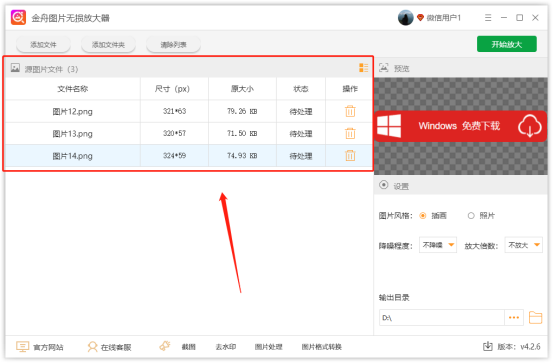Click the 324*59 size cell
Image resolution: width=553 pixels, height=364 pixels.
[x=174, y=156]
